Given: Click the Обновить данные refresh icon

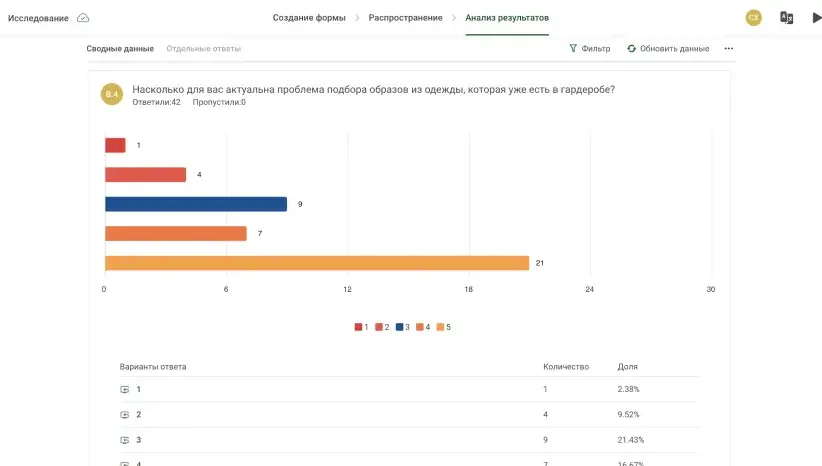Looking at the screenshot, I should [631, 48].
